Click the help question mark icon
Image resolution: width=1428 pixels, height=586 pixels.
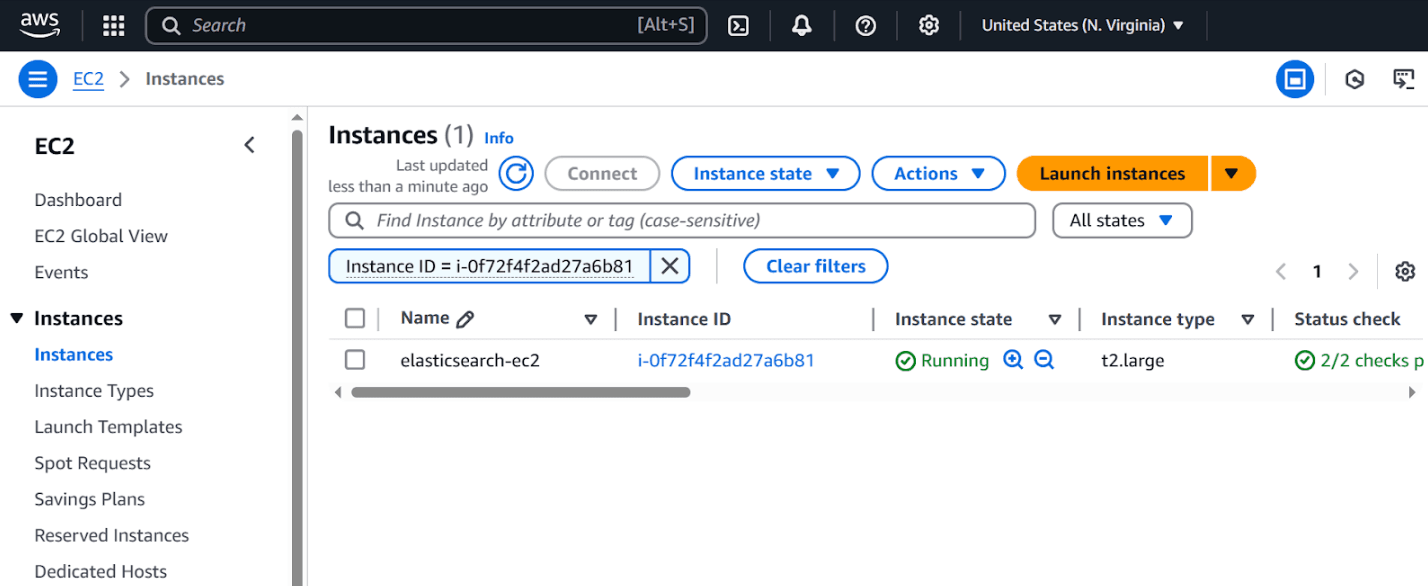pyautogui.click(x=866, y=26)
